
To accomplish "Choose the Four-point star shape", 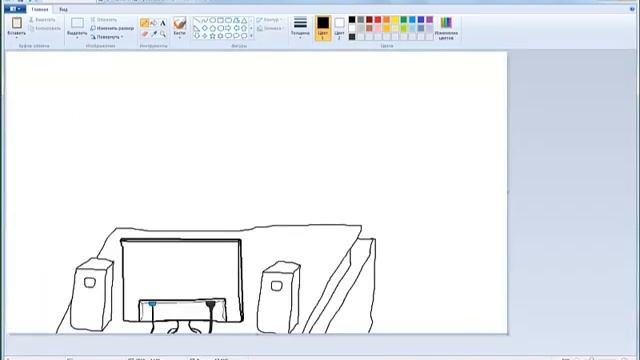I will click(x=204, y=36).
